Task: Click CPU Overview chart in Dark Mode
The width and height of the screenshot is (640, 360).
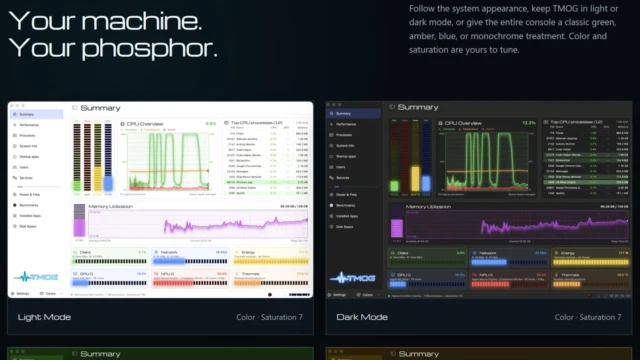Action: point(487,162)
